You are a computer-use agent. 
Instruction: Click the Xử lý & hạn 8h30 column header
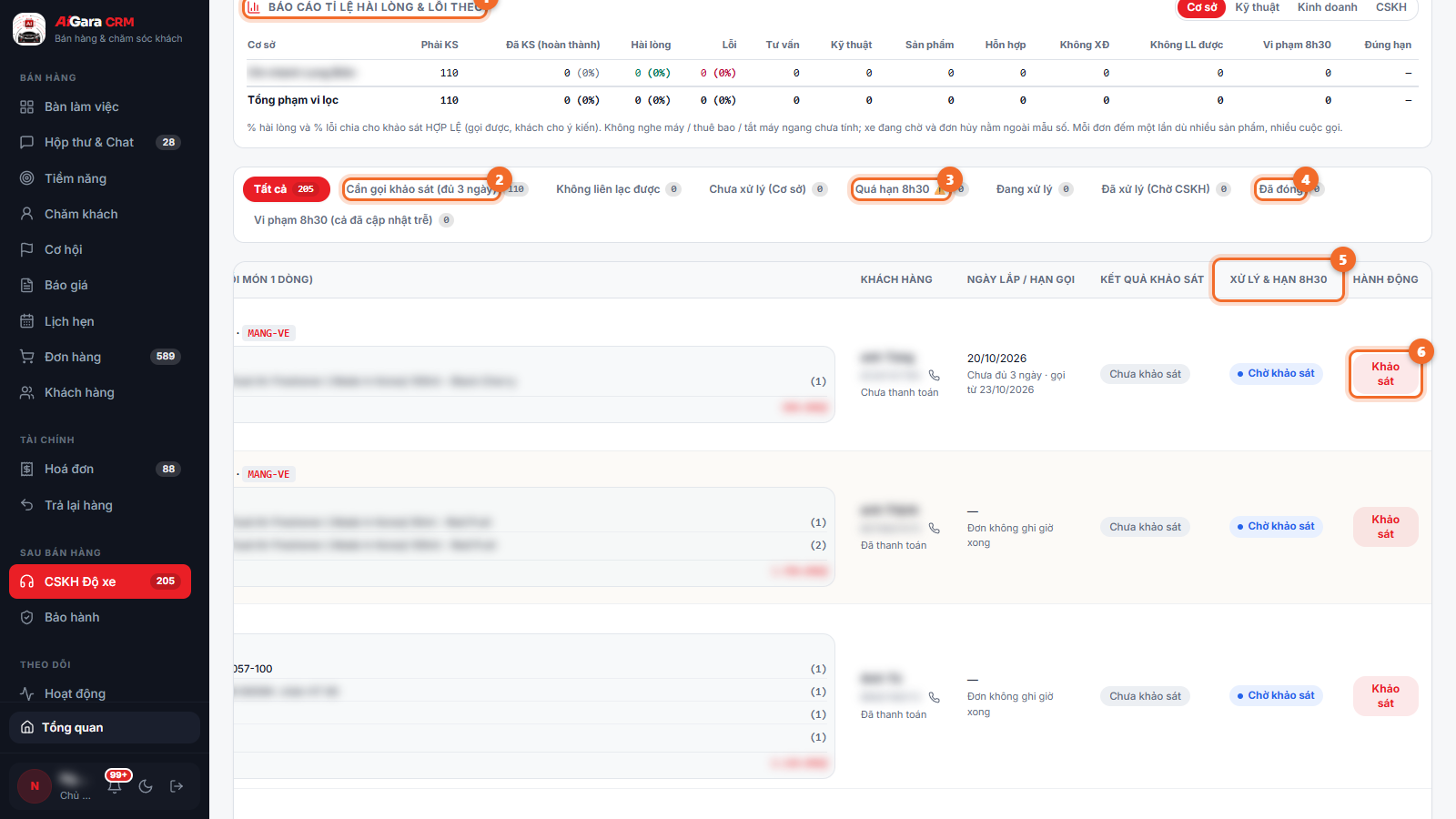point(1278,279)
